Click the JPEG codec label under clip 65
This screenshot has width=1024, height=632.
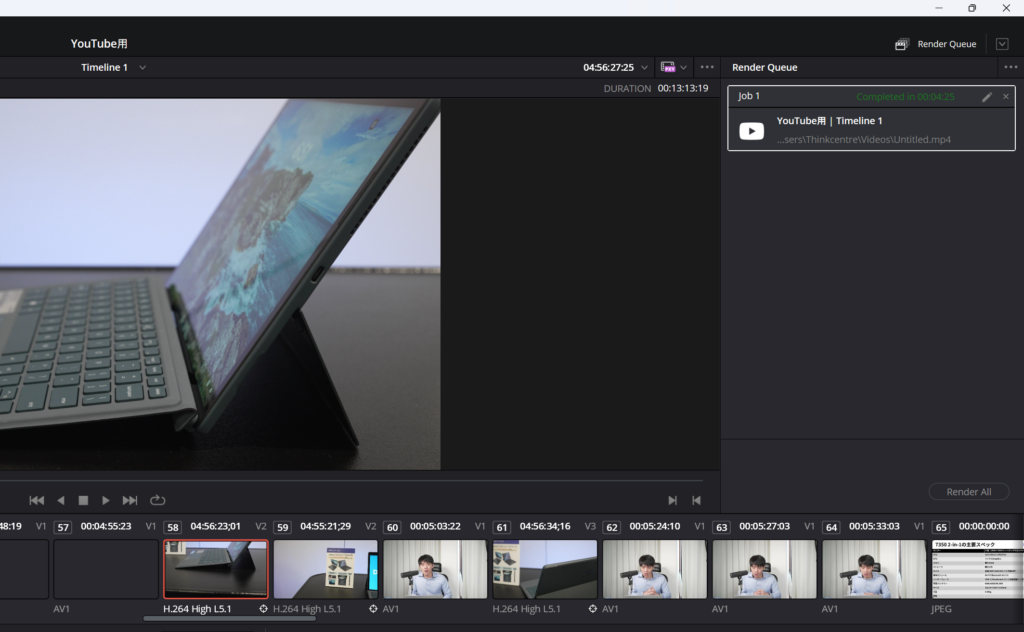click(941, 608)
